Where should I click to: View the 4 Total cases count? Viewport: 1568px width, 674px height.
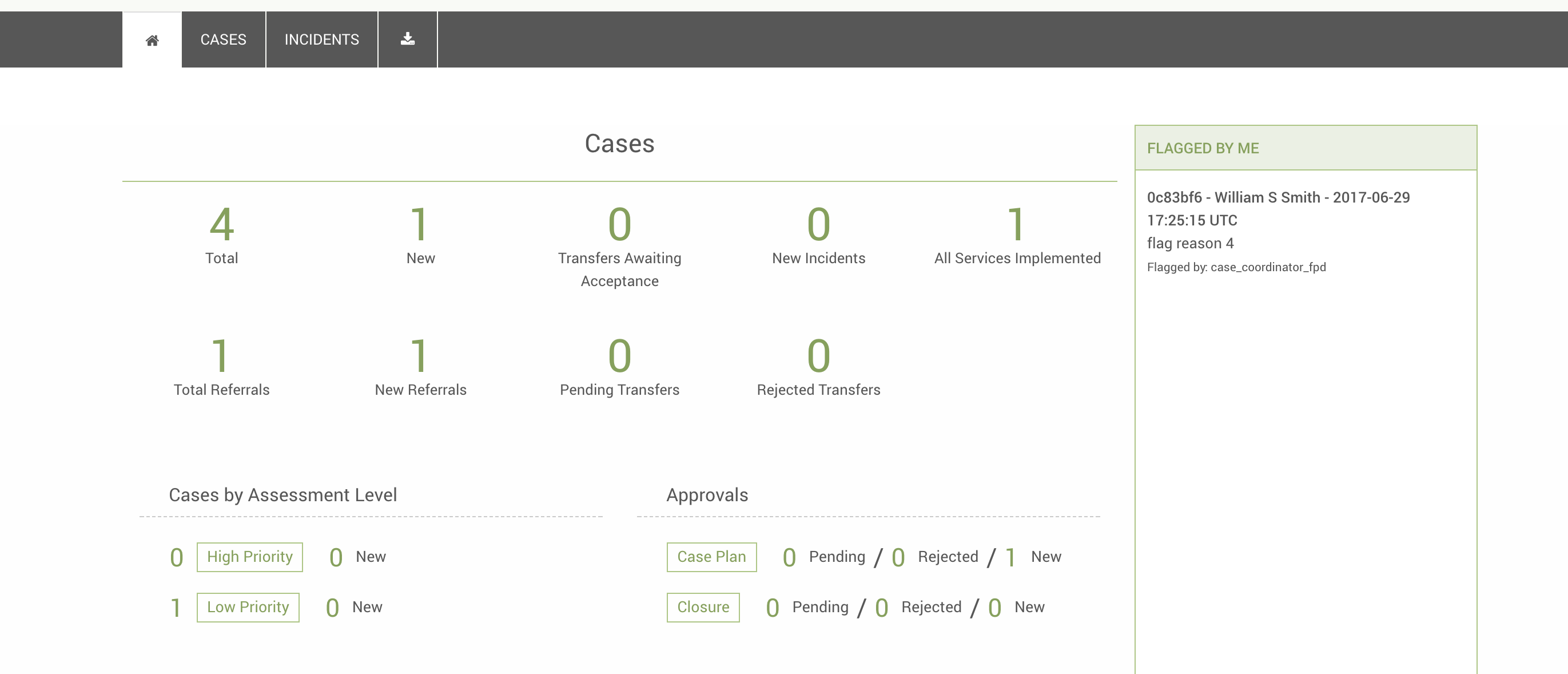pos(221,224)
